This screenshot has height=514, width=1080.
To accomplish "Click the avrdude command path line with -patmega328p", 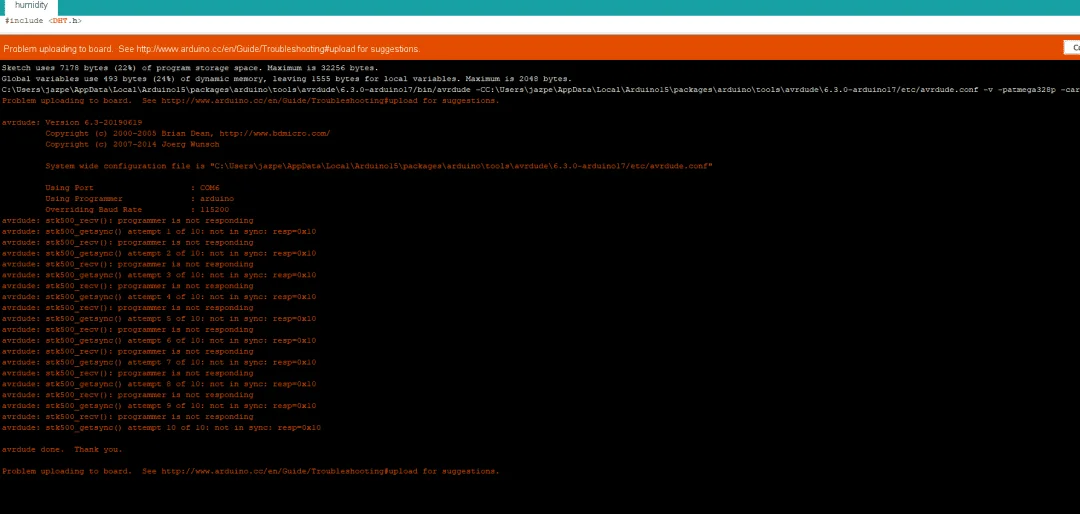I will coord(540,90).
